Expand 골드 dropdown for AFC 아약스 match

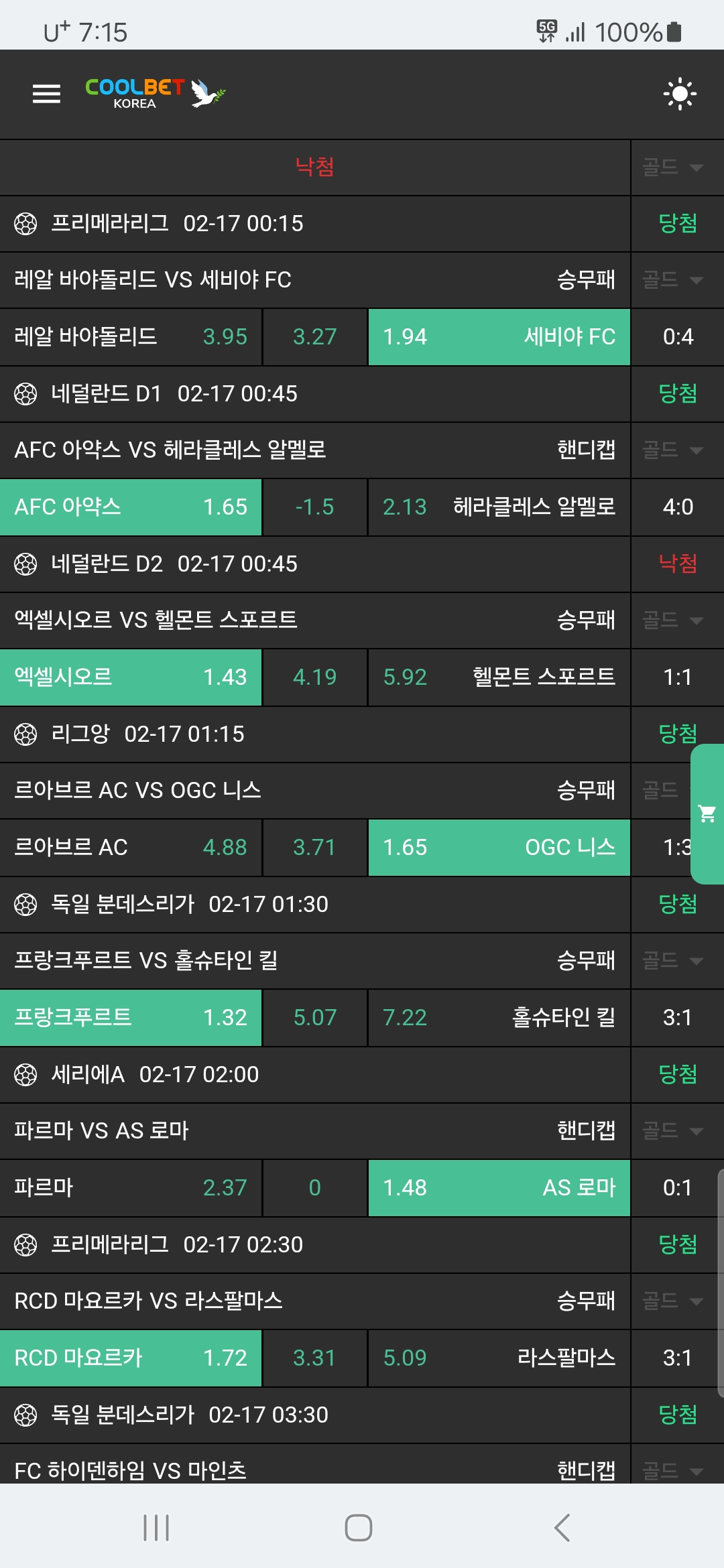(673, 450)
